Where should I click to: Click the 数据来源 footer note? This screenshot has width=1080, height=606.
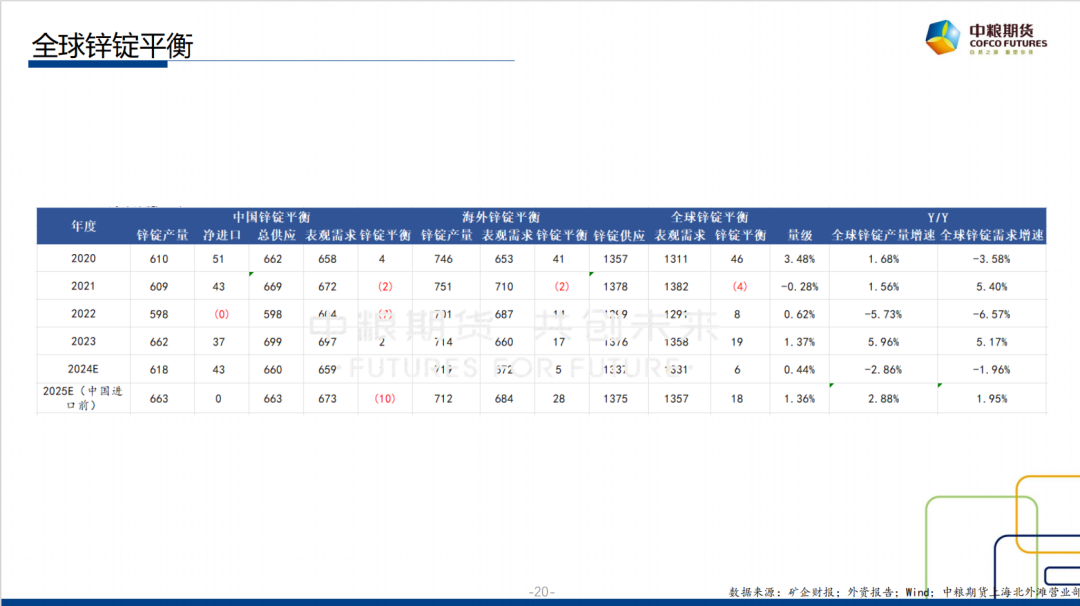click(904, 592)
